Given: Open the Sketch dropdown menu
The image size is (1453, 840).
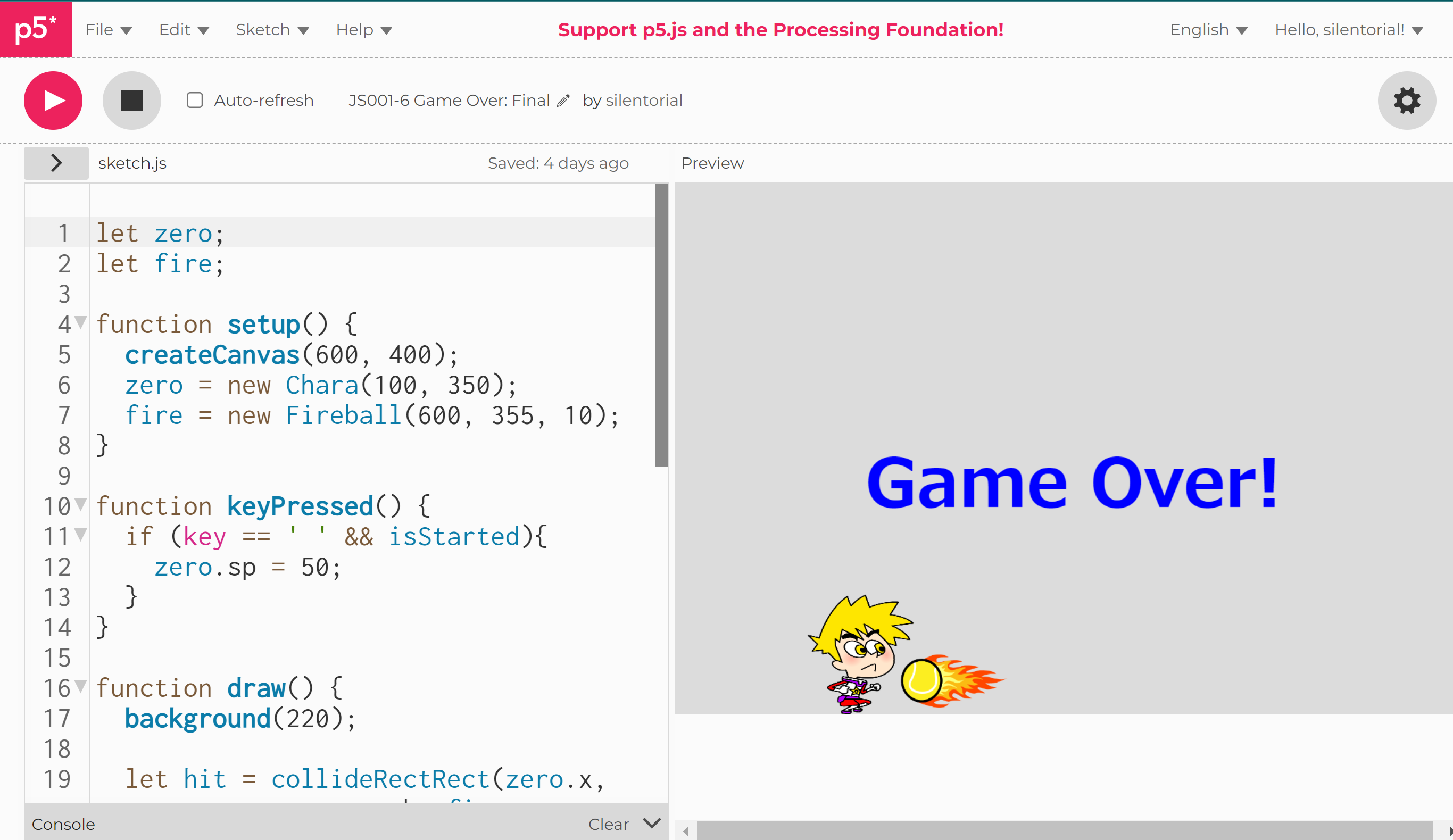Looking at the screenshot, I should point(272,29).
